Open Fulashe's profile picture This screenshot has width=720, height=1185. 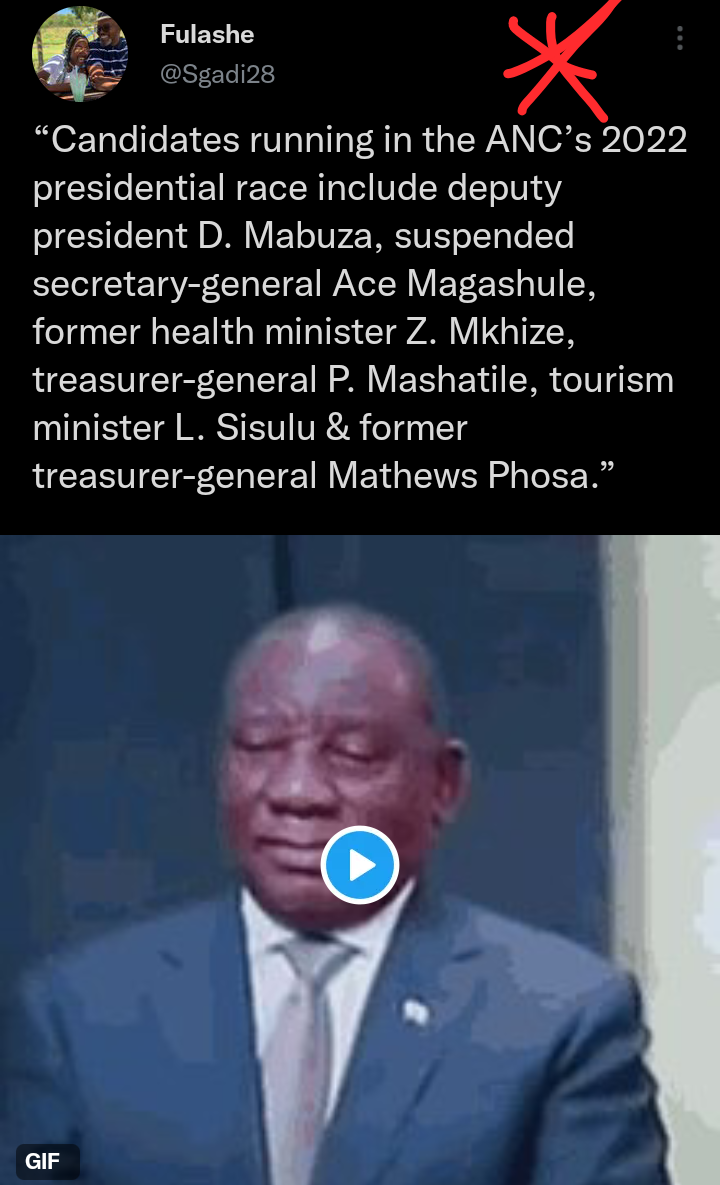coord(80,54)
